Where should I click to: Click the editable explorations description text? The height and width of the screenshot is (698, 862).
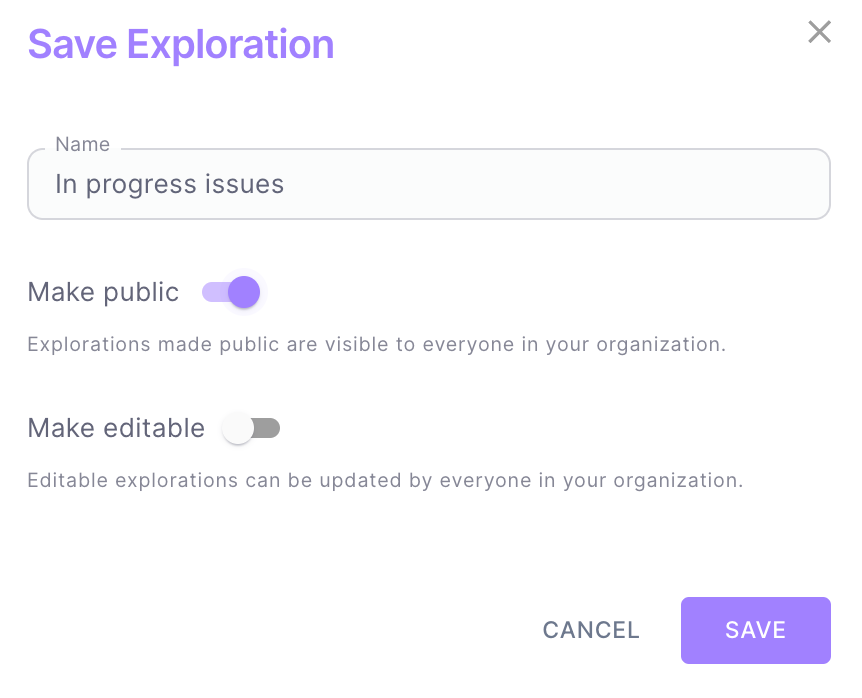point(385,480)
